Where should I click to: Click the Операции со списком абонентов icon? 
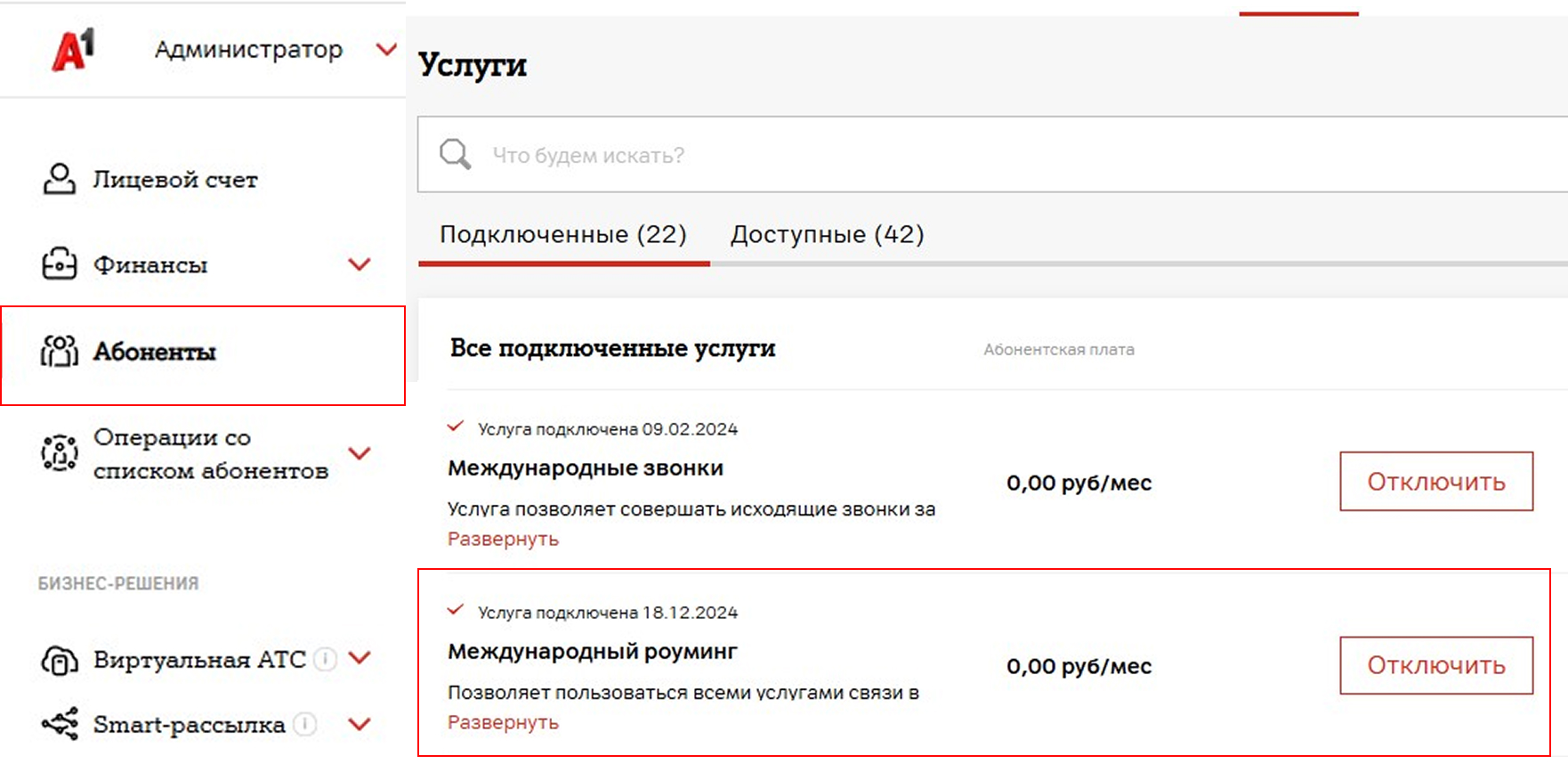pyautogui.click(x=59, y=453)
